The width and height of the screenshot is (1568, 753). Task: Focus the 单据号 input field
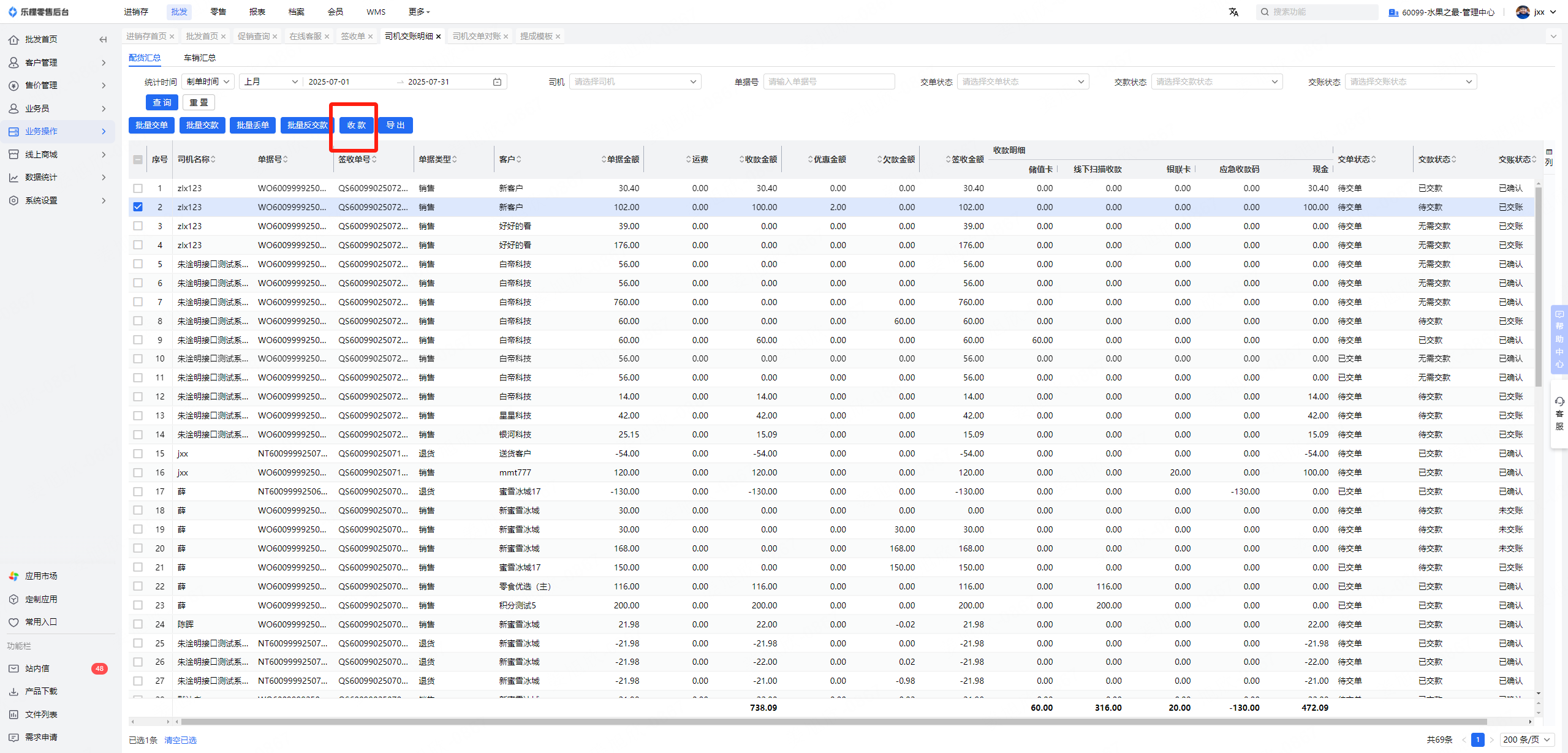(x=828, y=82)
